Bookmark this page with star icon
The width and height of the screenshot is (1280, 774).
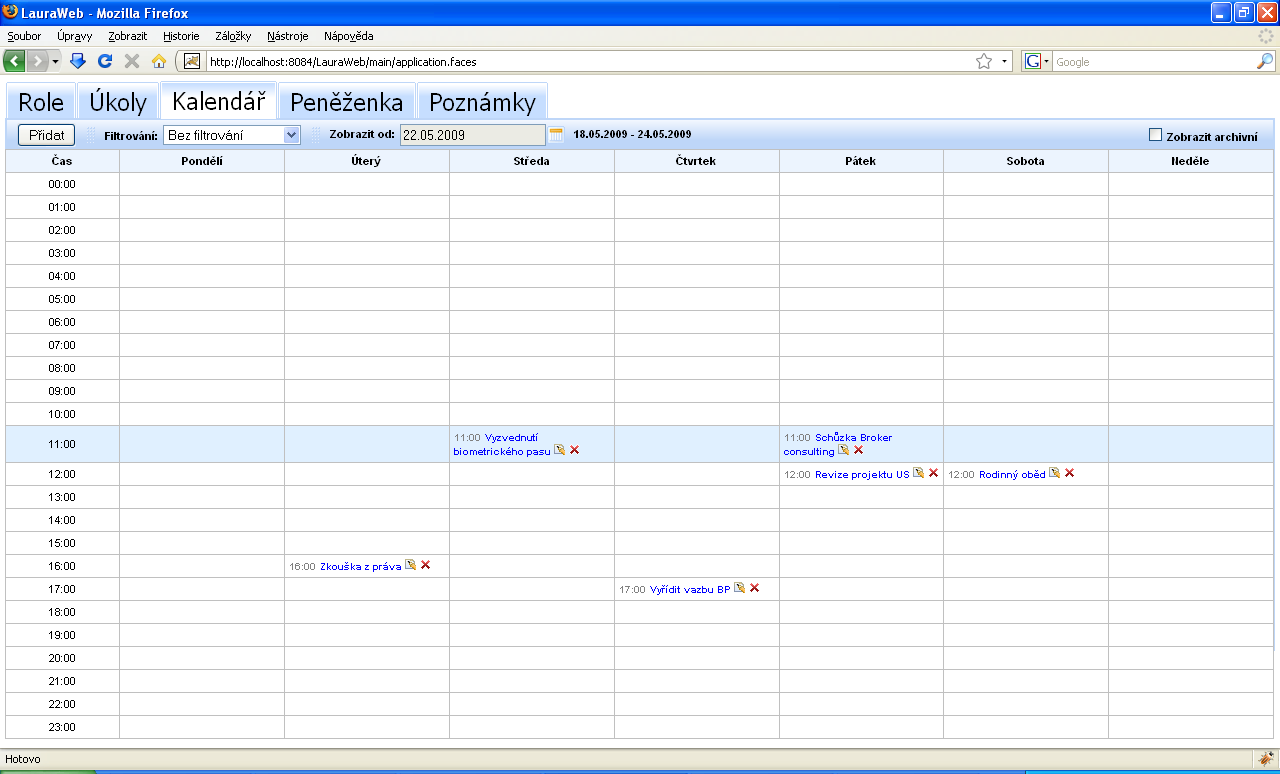(984, 61)
